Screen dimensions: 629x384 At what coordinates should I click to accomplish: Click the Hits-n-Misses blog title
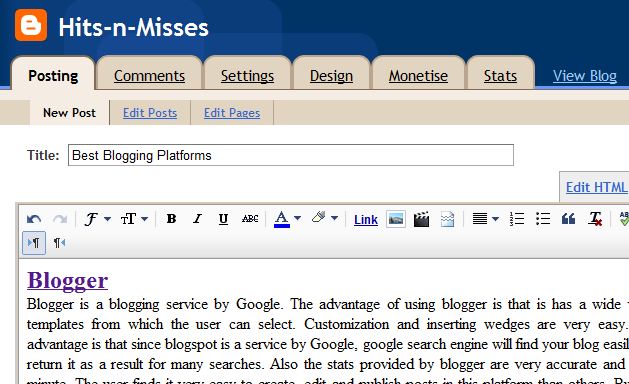tap(134, 28)
